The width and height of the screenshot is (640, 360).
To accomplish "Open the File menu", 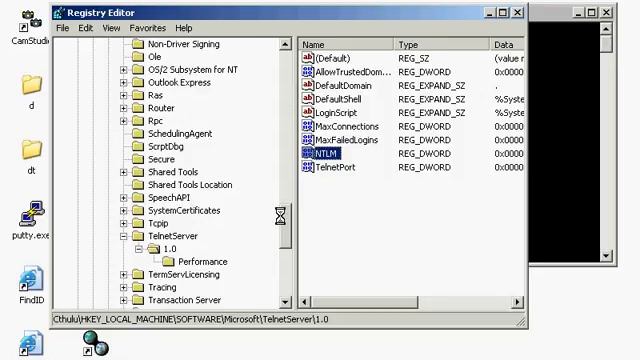I will [x=62, y=28].
